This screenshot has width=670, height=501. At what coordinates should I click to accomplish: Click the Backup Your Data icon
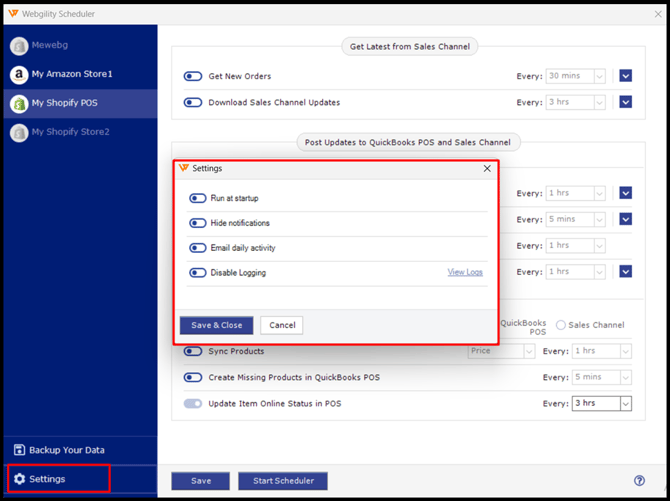(19, 450)
